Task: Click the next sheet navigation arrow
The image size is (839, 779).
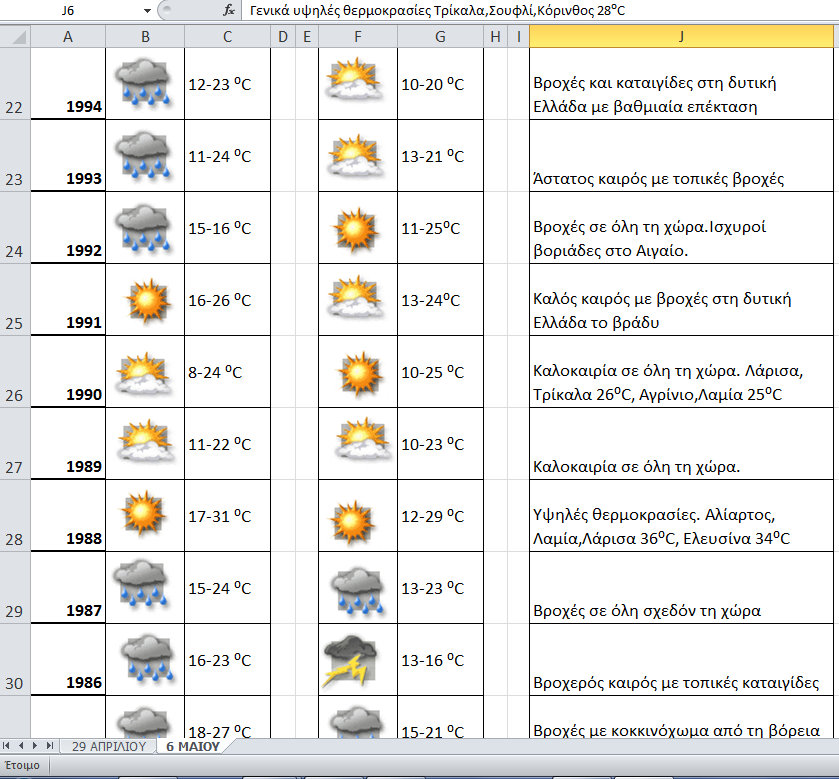Action: (35, 746)
